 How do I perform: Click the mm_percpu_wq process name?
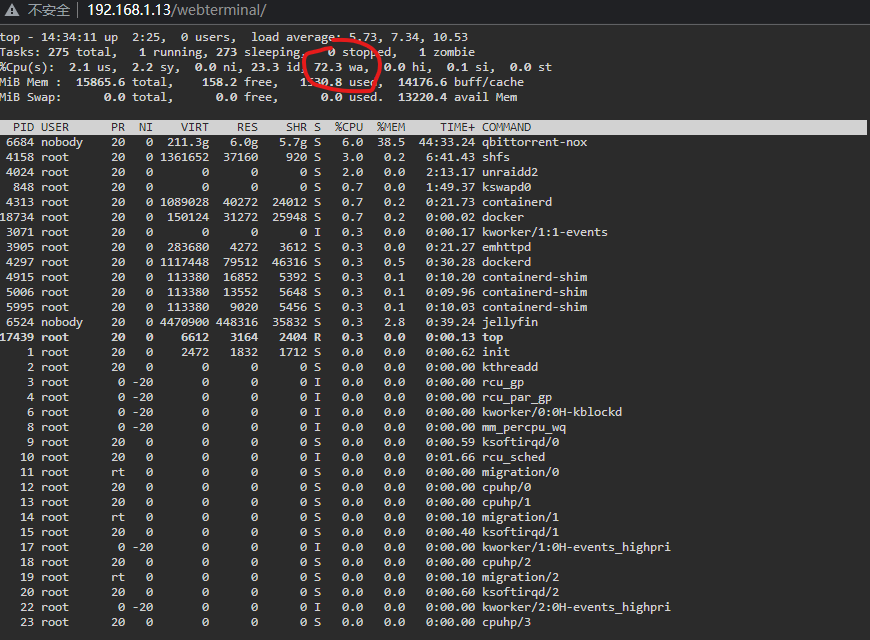[524, 427]
